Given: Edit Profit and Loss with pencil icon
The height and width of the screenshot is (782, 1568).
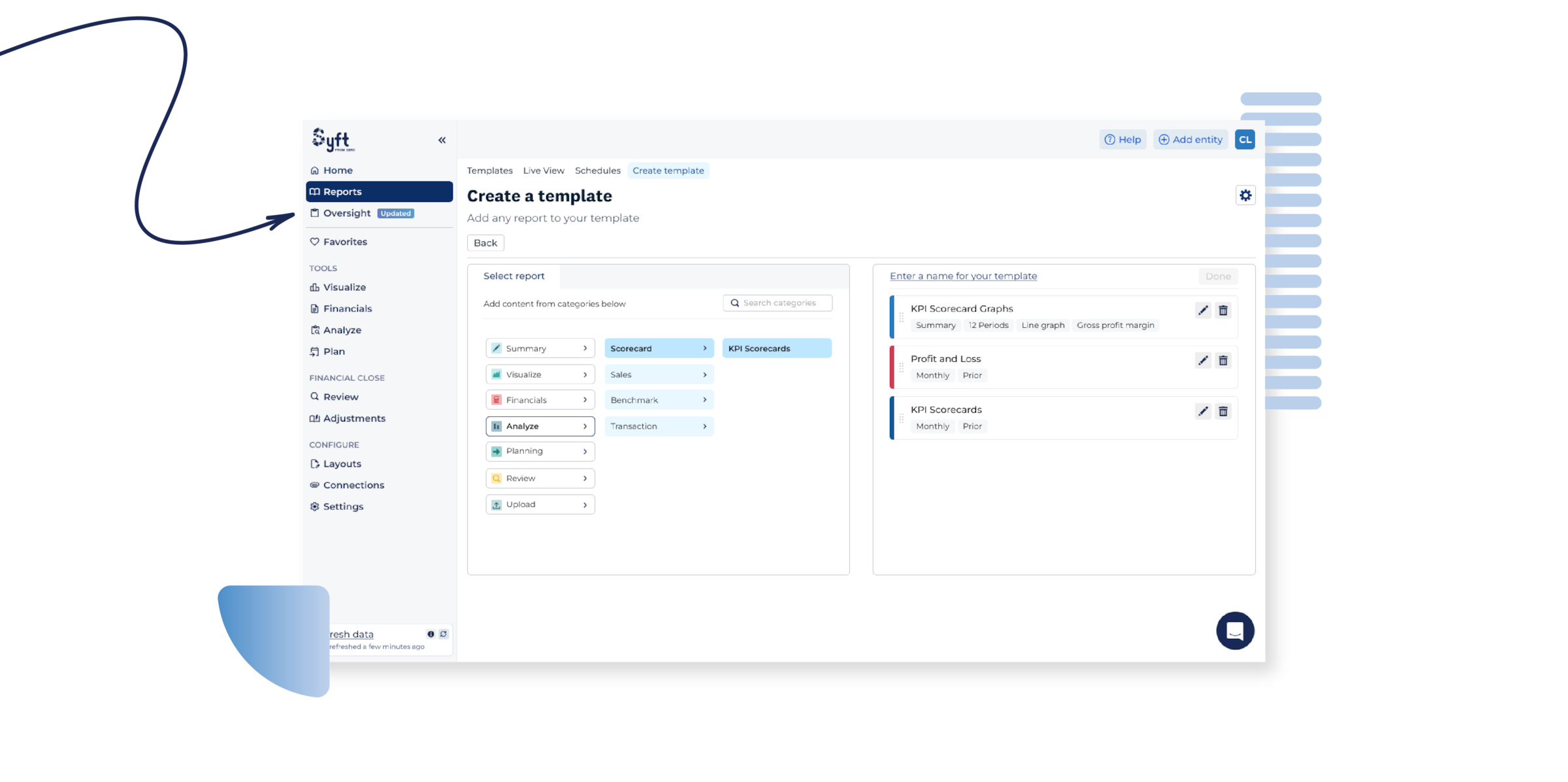Looking at the screenshot, I should click(x=1203, y=361).
